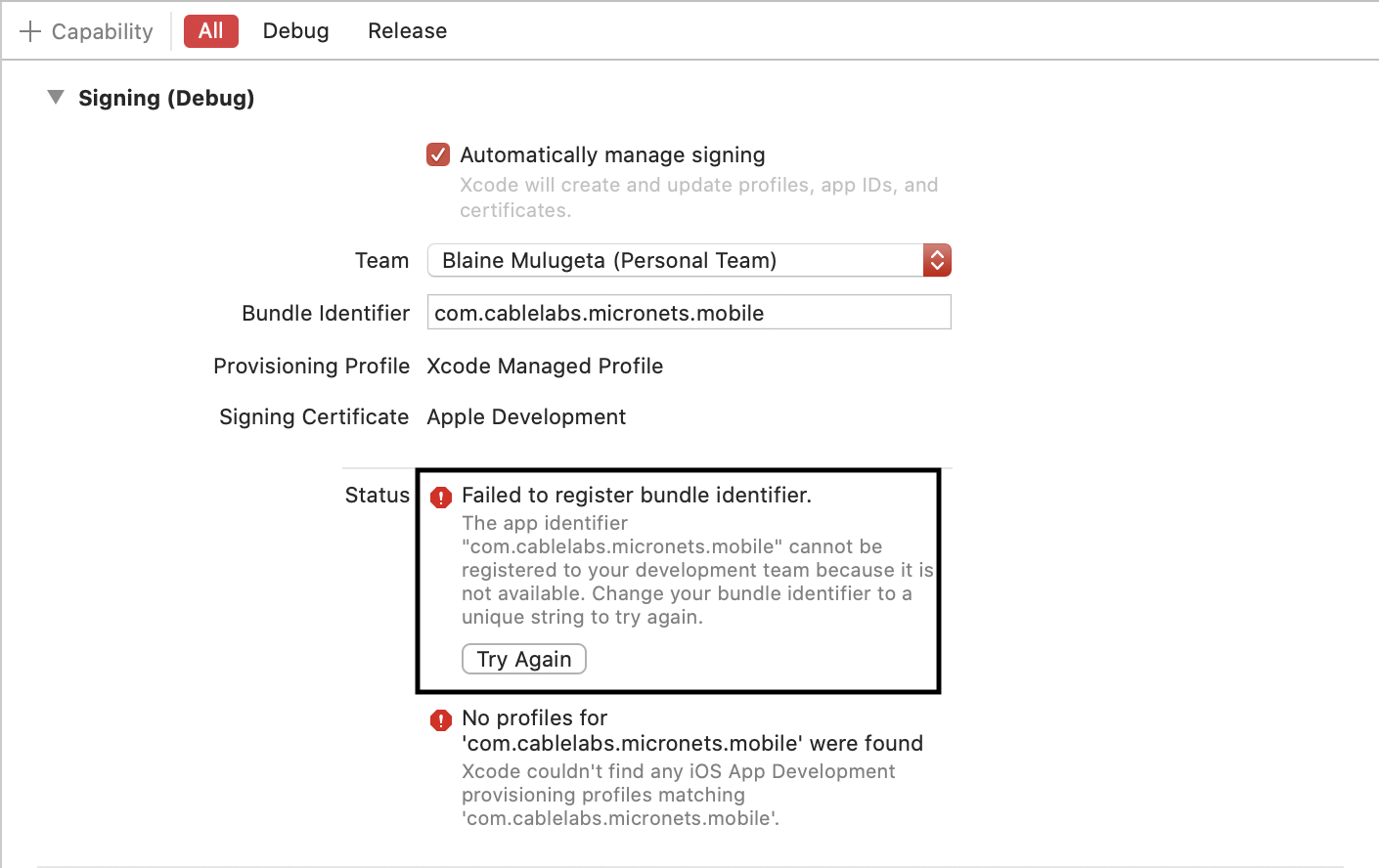Add a new Capability
Viewport: 1379px width, 868px height.
pyautogui.click(x=86, y=31)
